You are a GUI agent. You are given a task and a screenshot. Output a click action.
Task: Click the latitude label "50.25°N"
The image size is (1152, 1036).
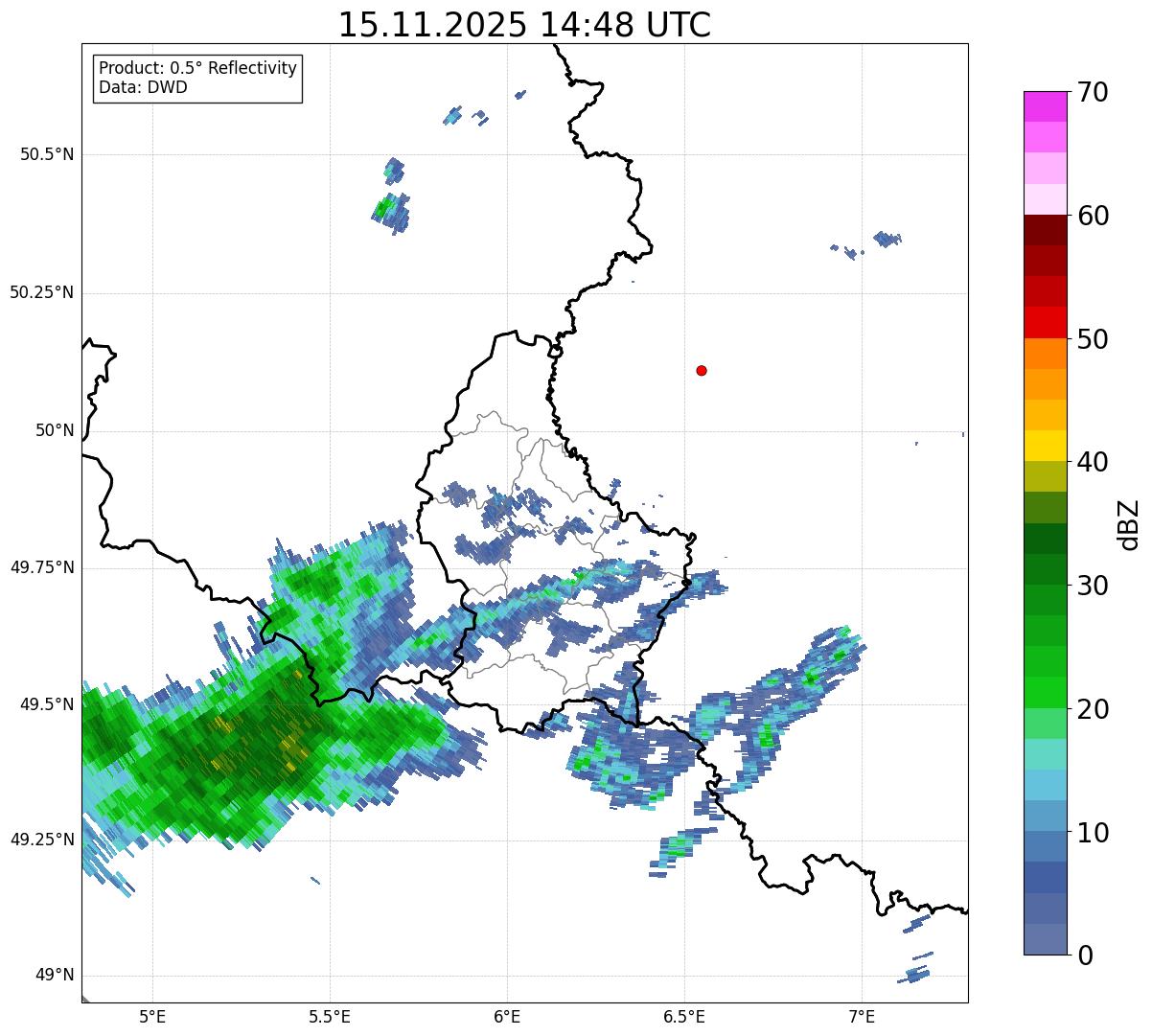[42, 292]
